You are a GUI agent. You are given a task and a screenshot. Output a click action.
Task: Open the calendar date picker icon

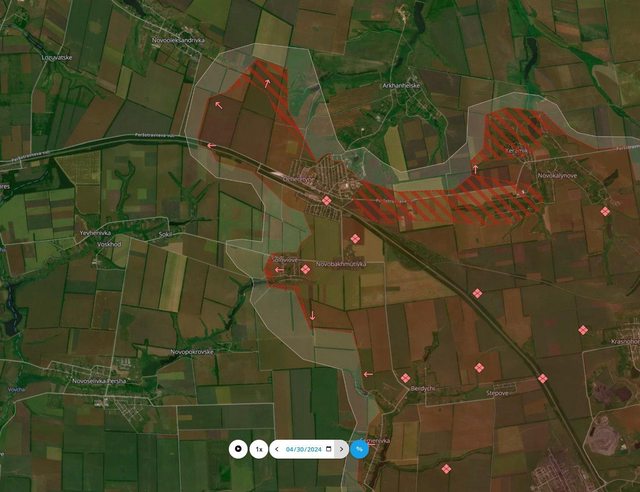pos(329,449)
